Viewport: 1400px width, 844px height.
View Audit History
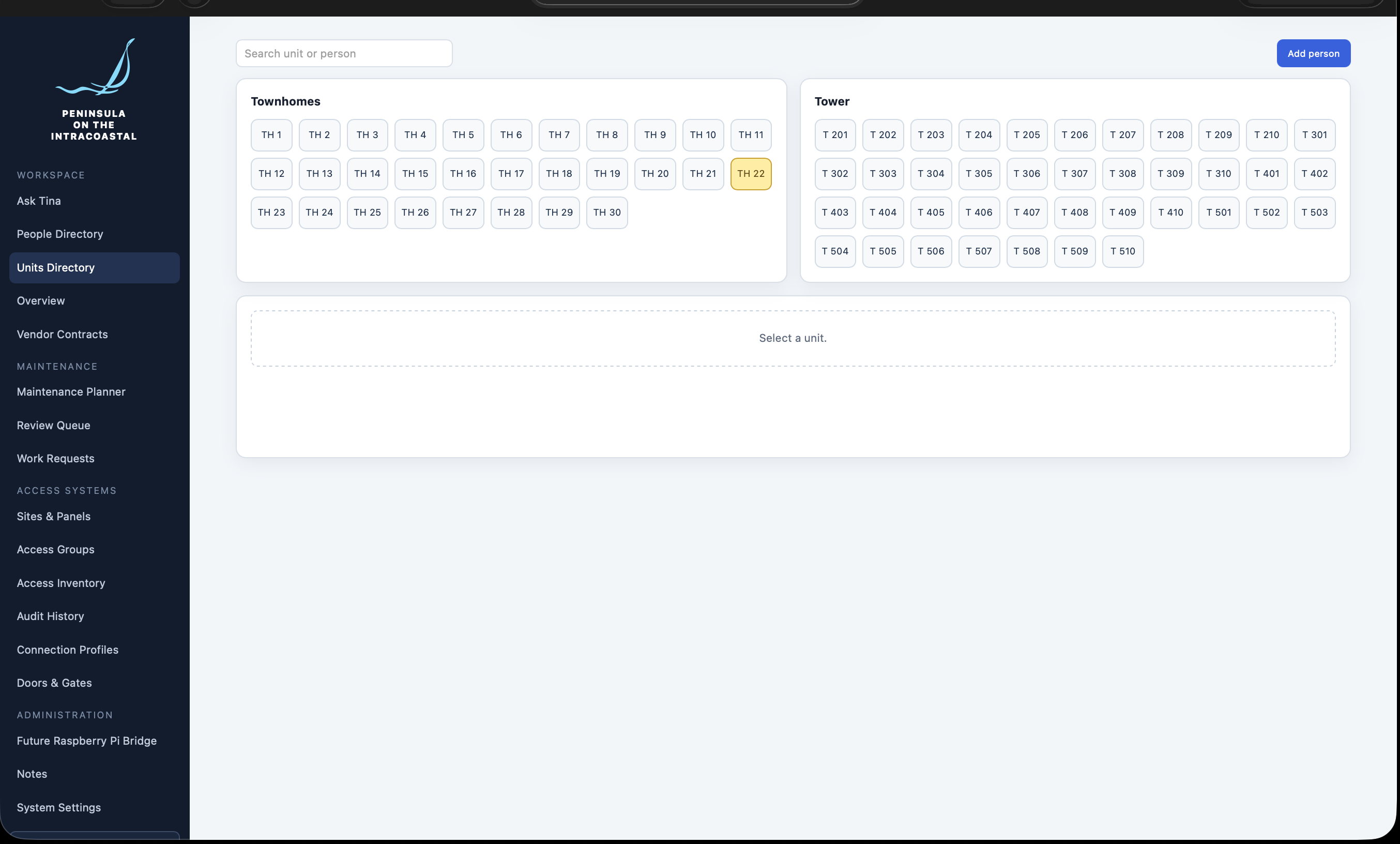94,616
